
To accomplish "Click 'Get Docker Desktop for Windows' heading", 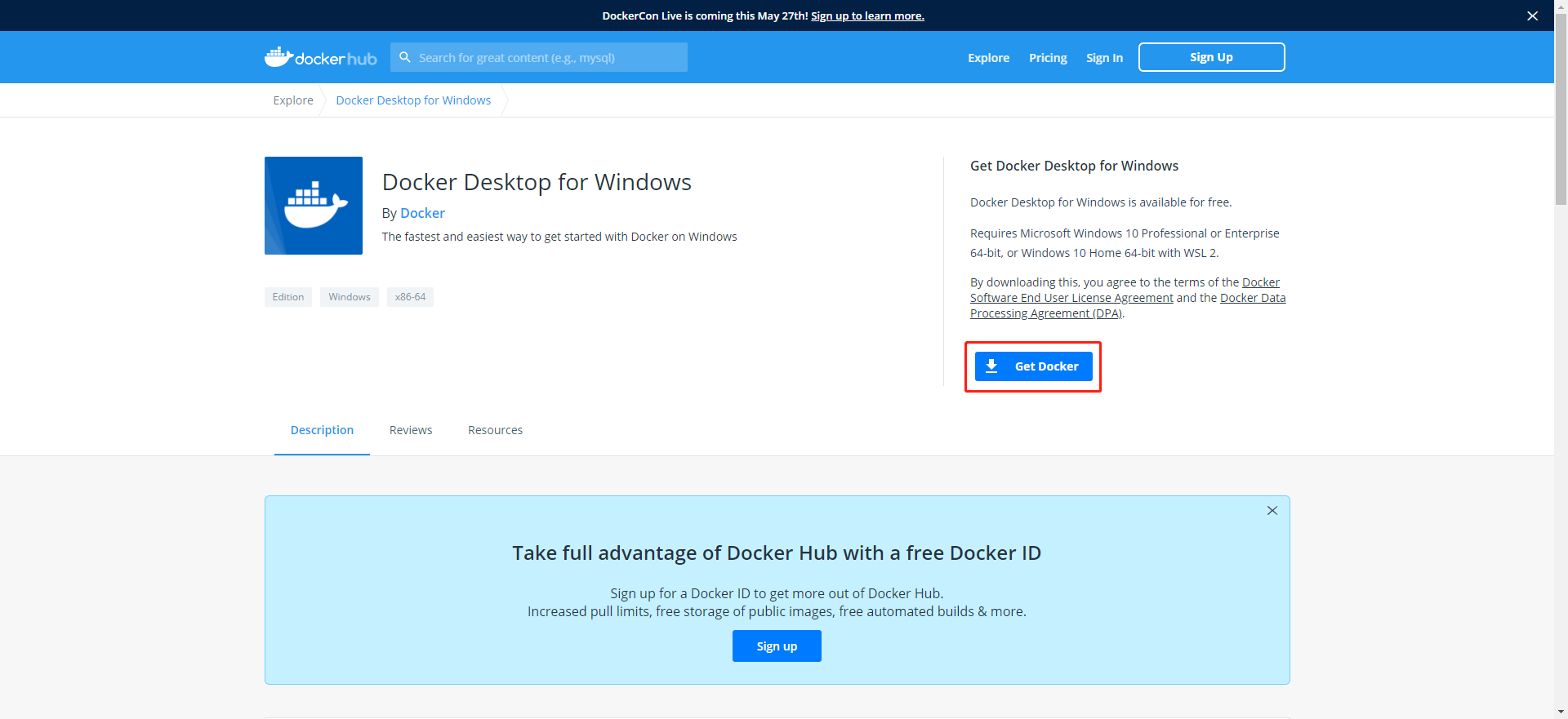I will point(1074,166).
